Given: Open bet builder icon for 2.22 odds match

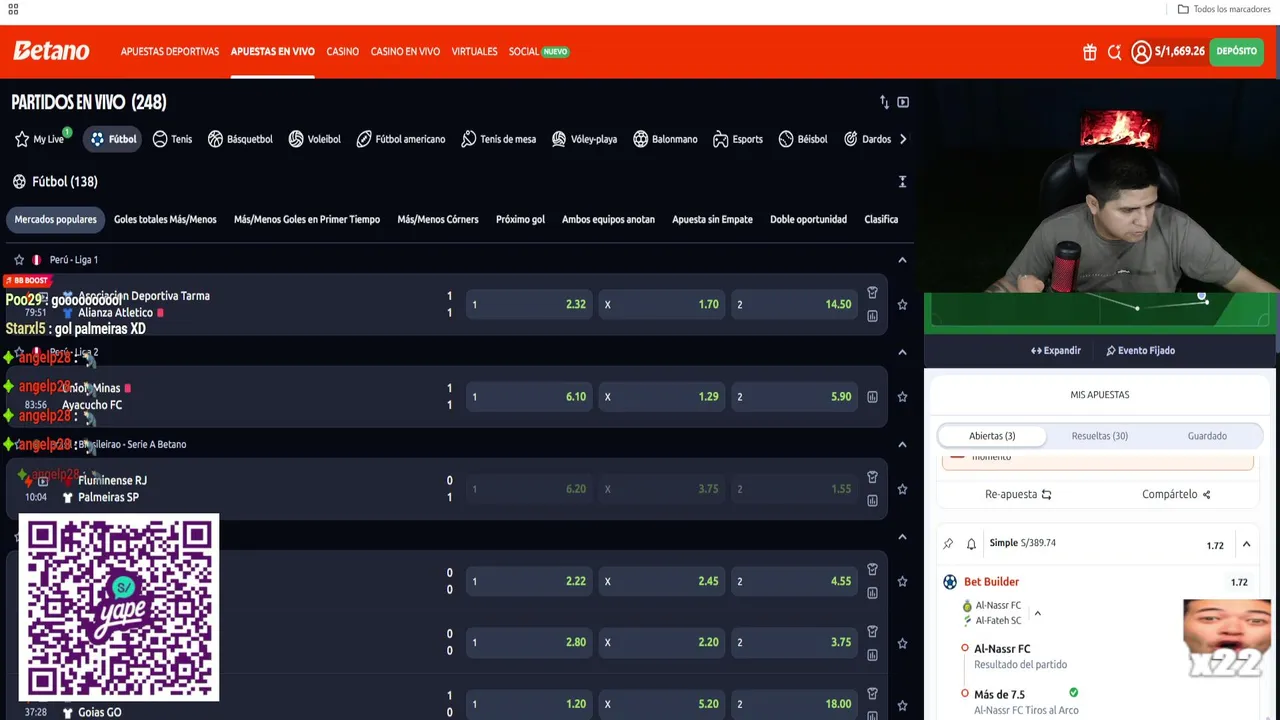Looking at the screenshot, I should click(872, 569).
